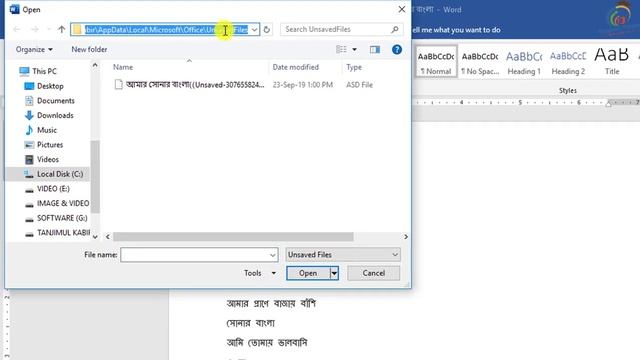Click the 23-Sep-19 1:00 PM date cell
Image resolution: width=640 pixels, height=360 pixels.
(x=302, y=85)
